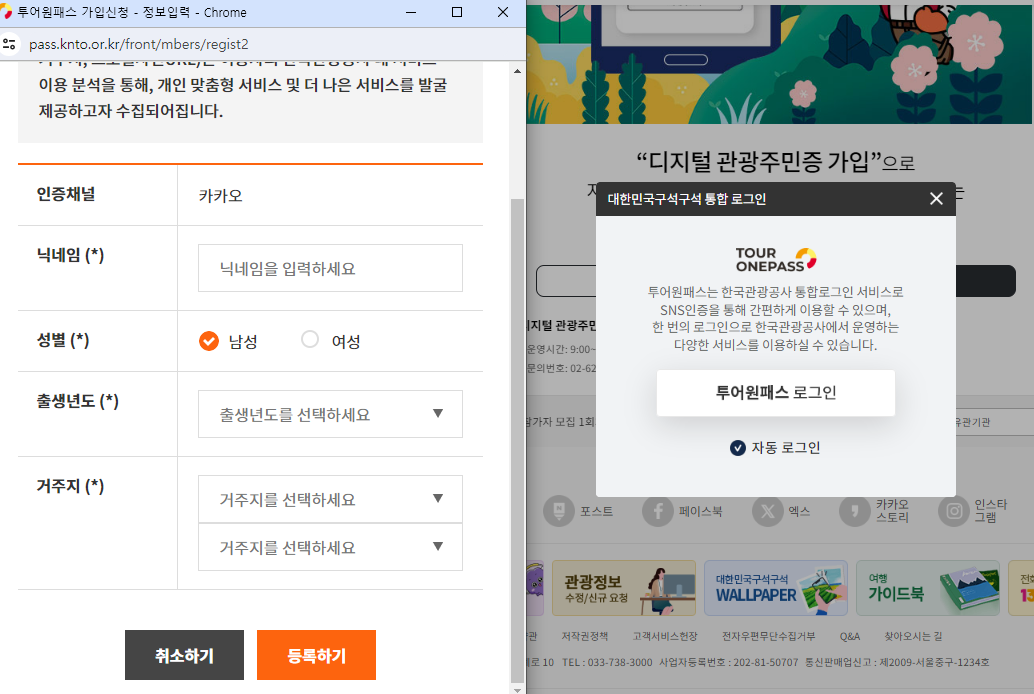This screenshot has height=694, width=1034.
Task: Open the 엑스 (X) social icon
Action: click(768, 511)
